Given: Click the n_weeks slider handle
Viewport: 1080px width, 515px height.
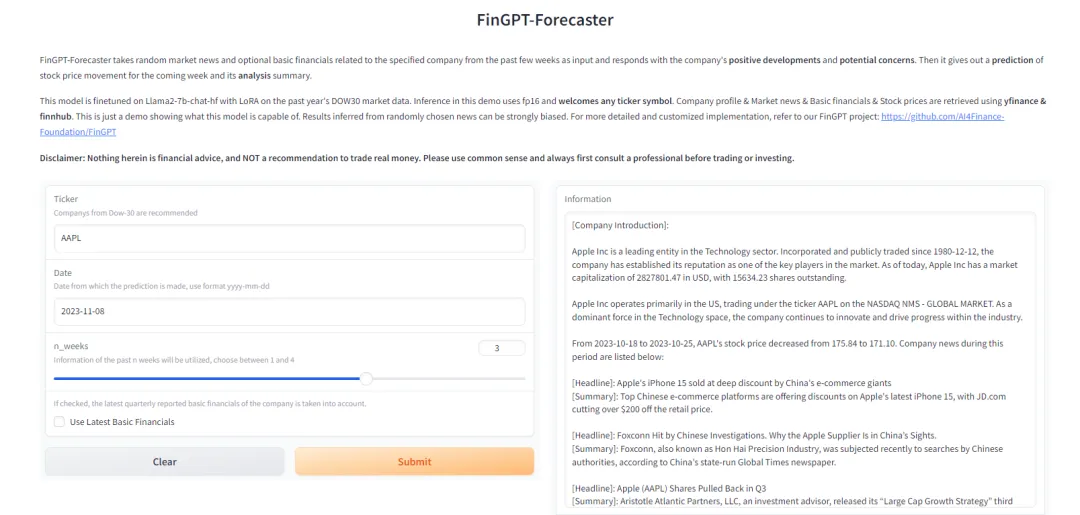Looking at the screenshot, I should pos(366,379).
